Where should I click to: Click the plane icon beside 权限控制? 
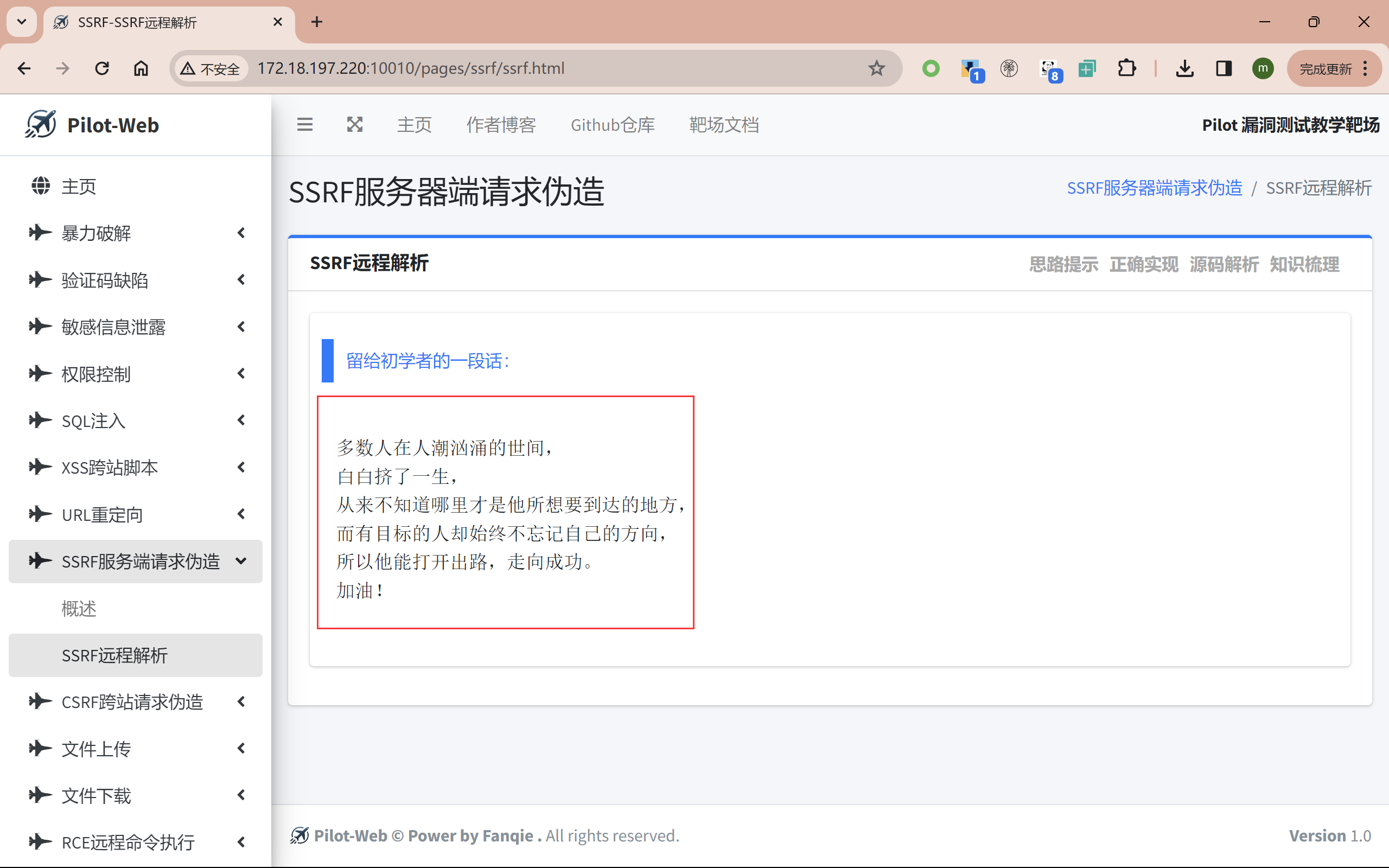click(40, 374)
